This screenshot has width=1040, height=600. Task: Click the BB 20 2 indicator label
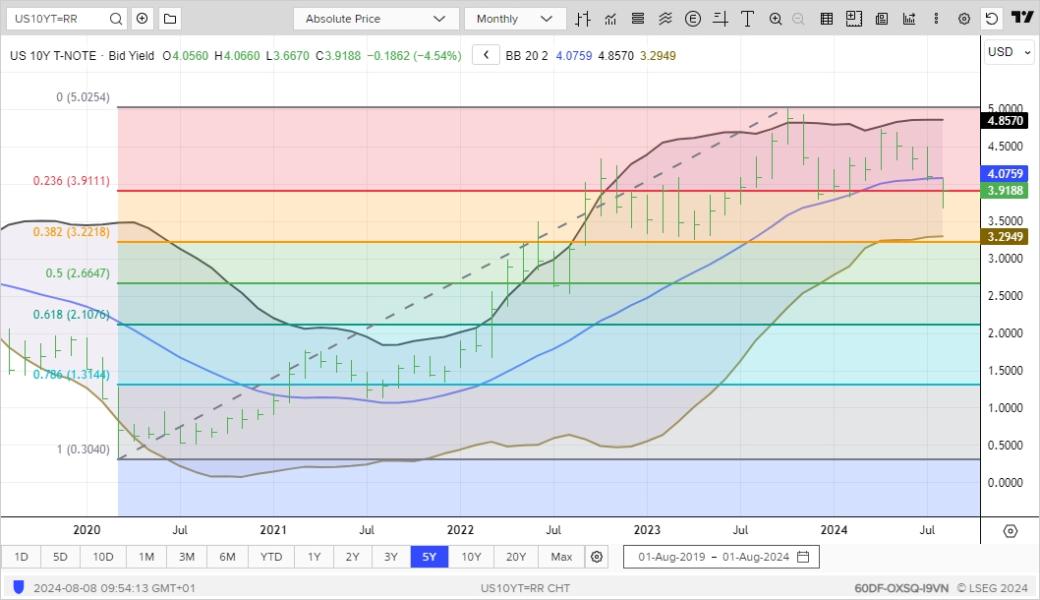click(527, 56)
